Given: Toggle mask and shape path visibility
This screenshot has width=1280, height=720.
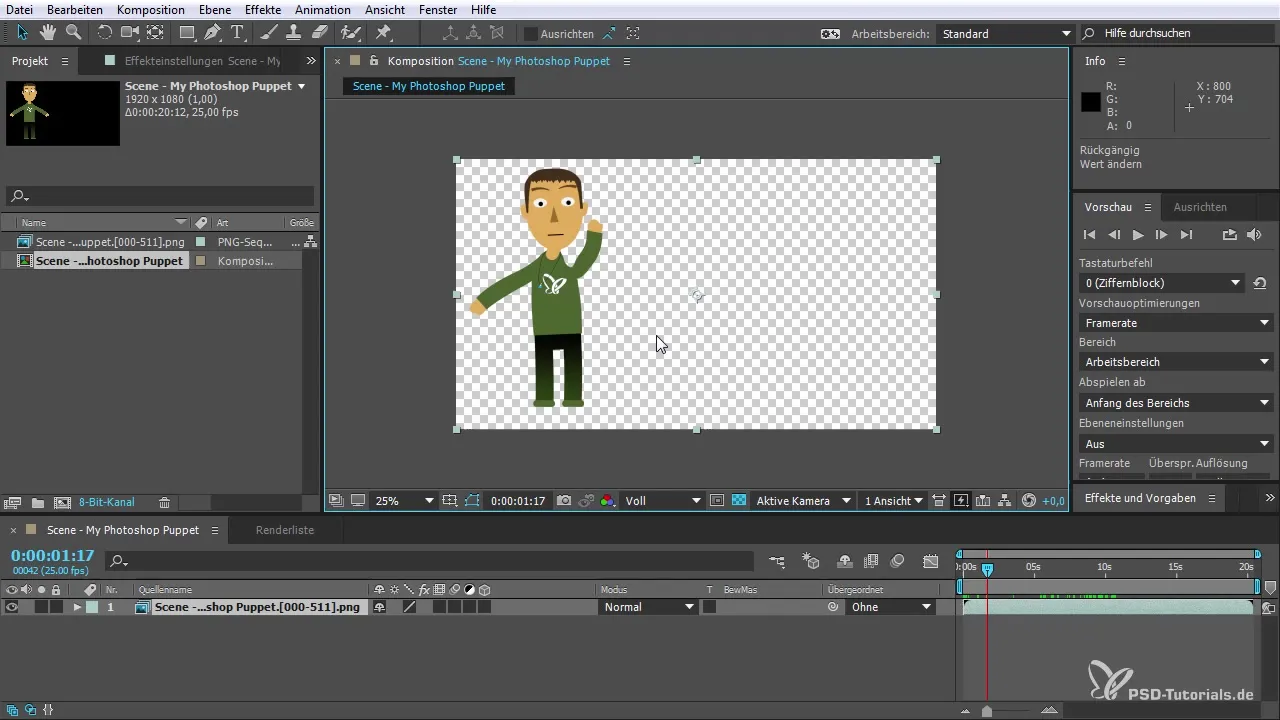Looking at the screenshot, I should click(472, 500).
